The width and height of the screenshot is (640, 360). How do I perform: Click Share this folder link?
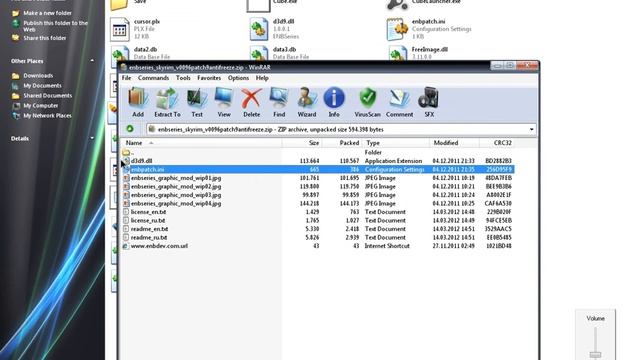click(x=44, y=38)
